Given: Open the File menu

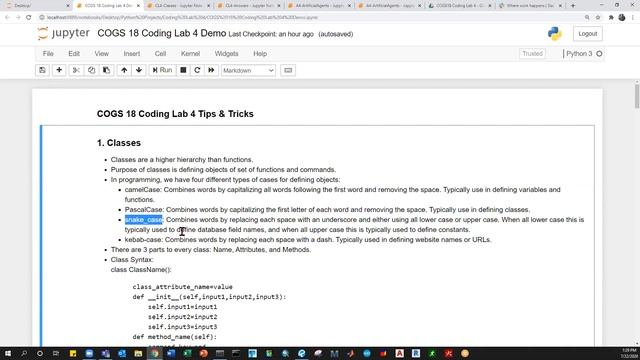Looking at the screenshot, I should coord(48,53).
